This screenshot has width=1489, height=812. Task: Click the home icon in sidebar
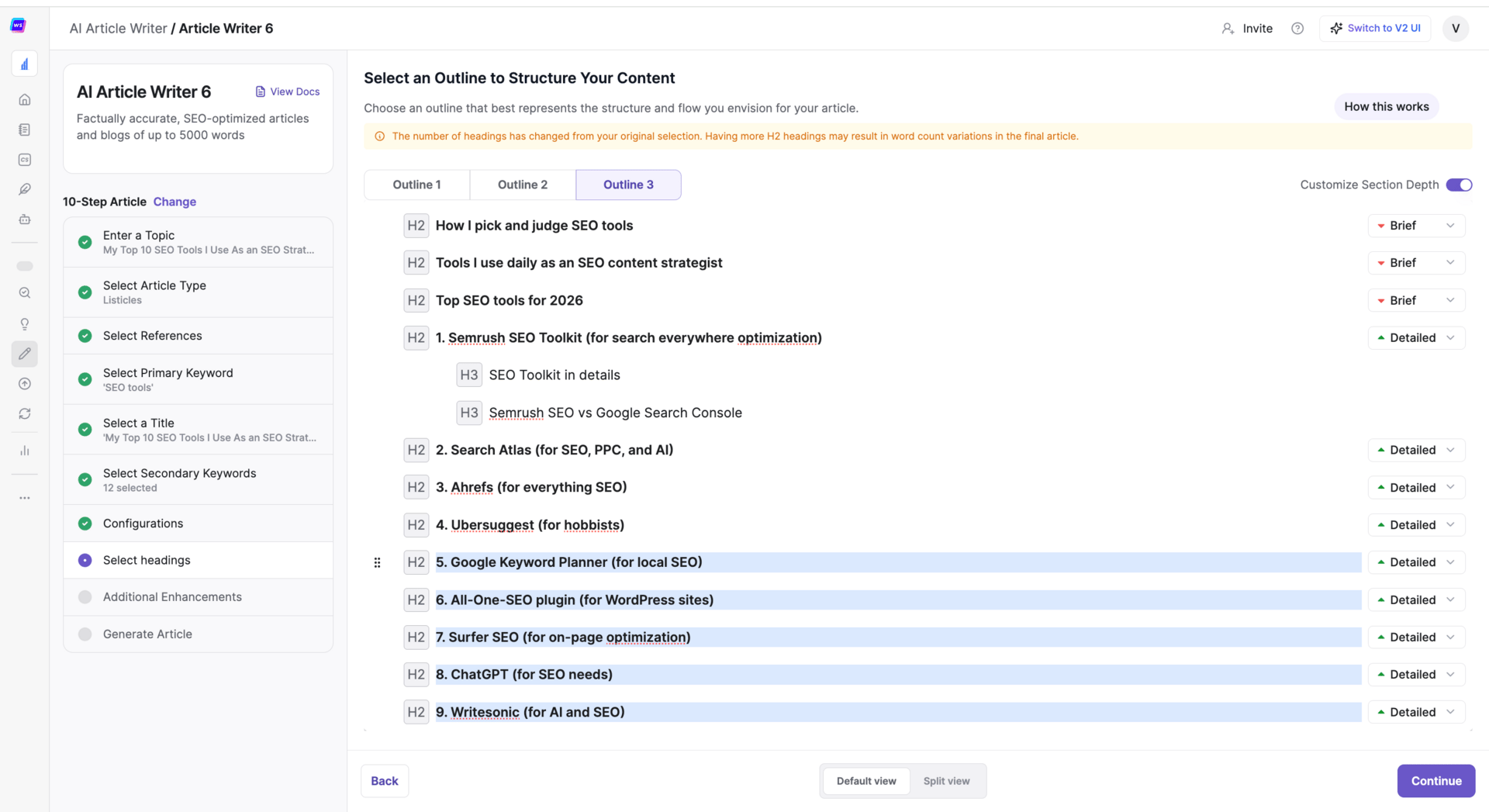pos(25,99)
